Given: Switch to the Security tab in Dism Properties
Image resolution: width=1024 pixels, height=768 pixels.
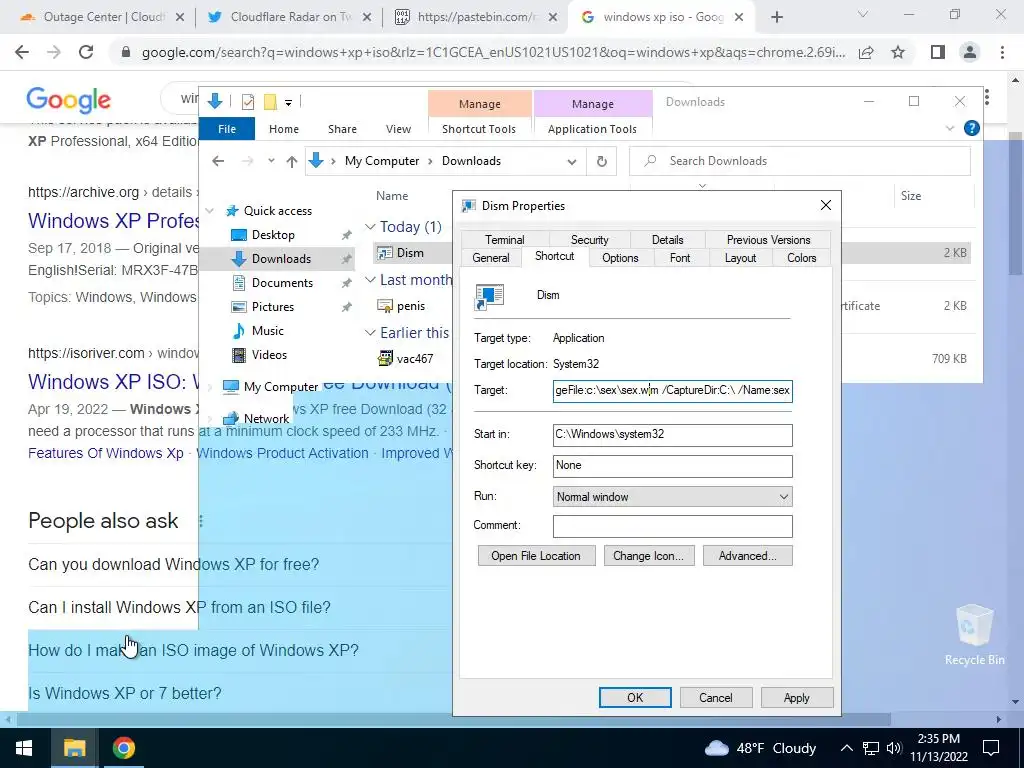Looking at the screenshot, I should point(589,240).
